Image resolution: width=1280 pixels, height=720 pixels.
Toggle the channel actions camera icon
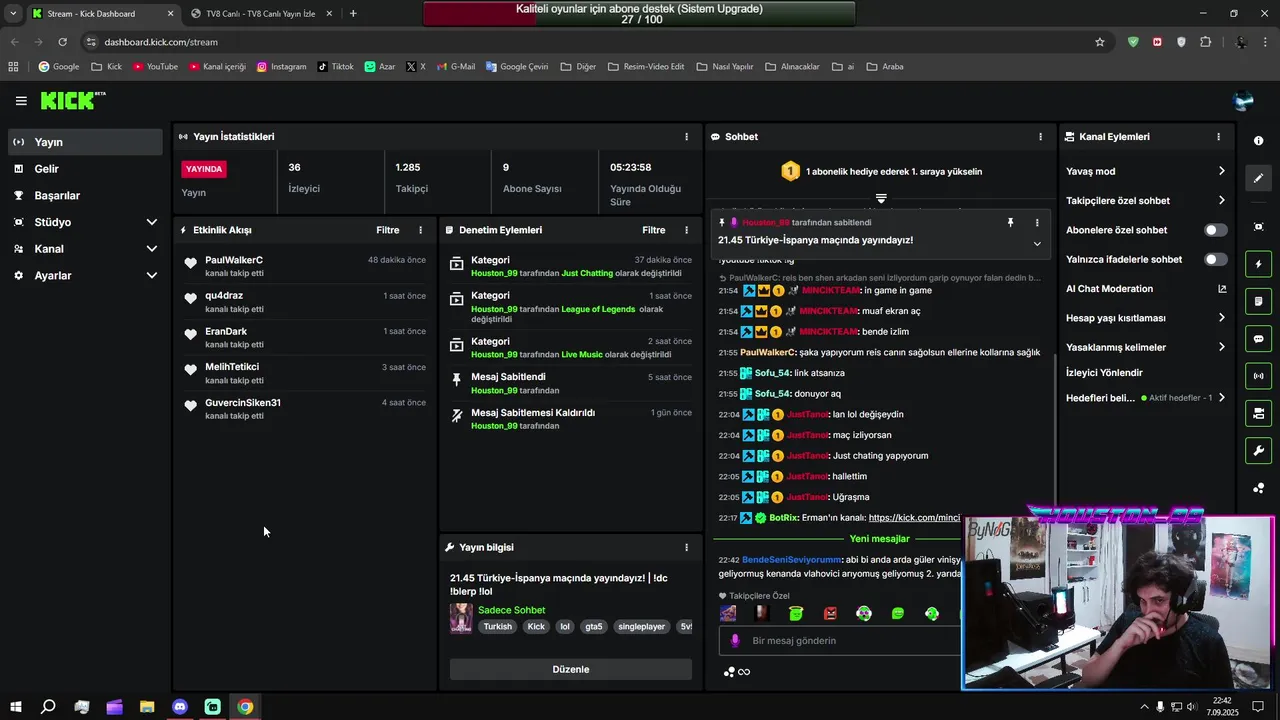pos(1258,413)
